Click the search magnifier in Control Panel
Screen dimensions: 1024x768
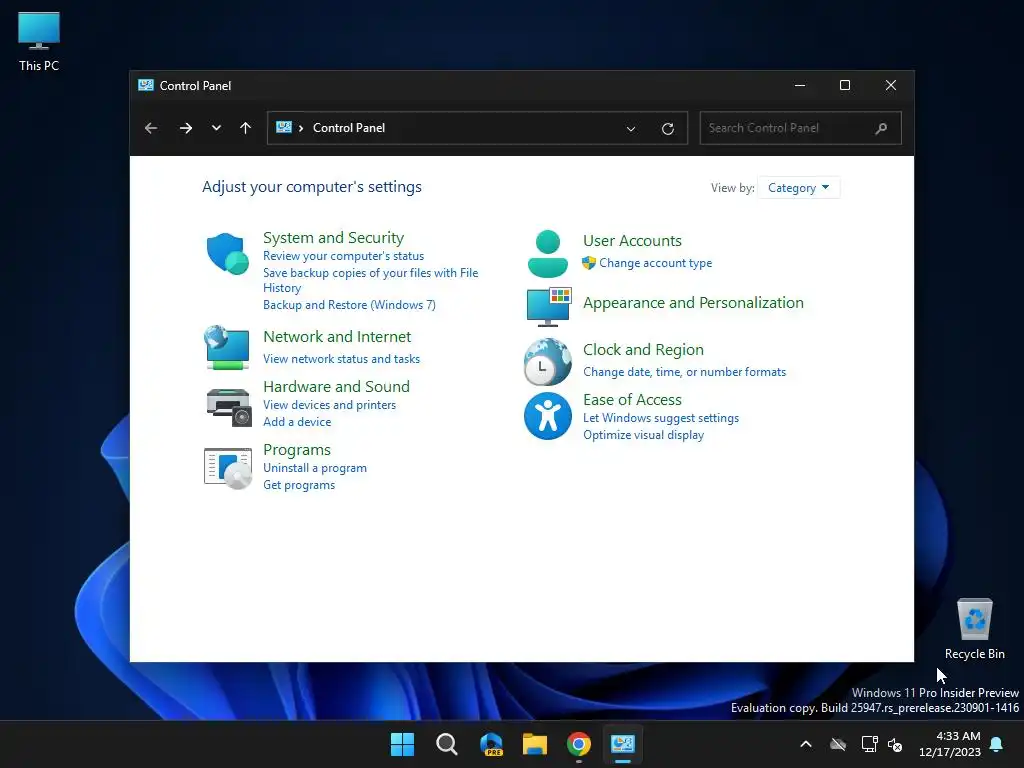(x=881, y=128)
